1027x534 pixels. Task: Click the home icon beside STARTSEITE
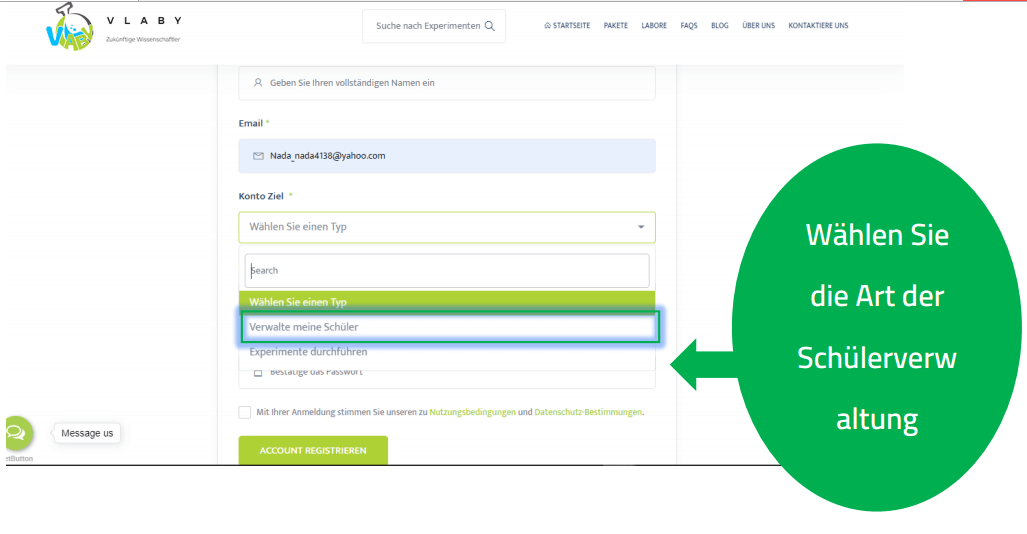click(x=547, y=26)
